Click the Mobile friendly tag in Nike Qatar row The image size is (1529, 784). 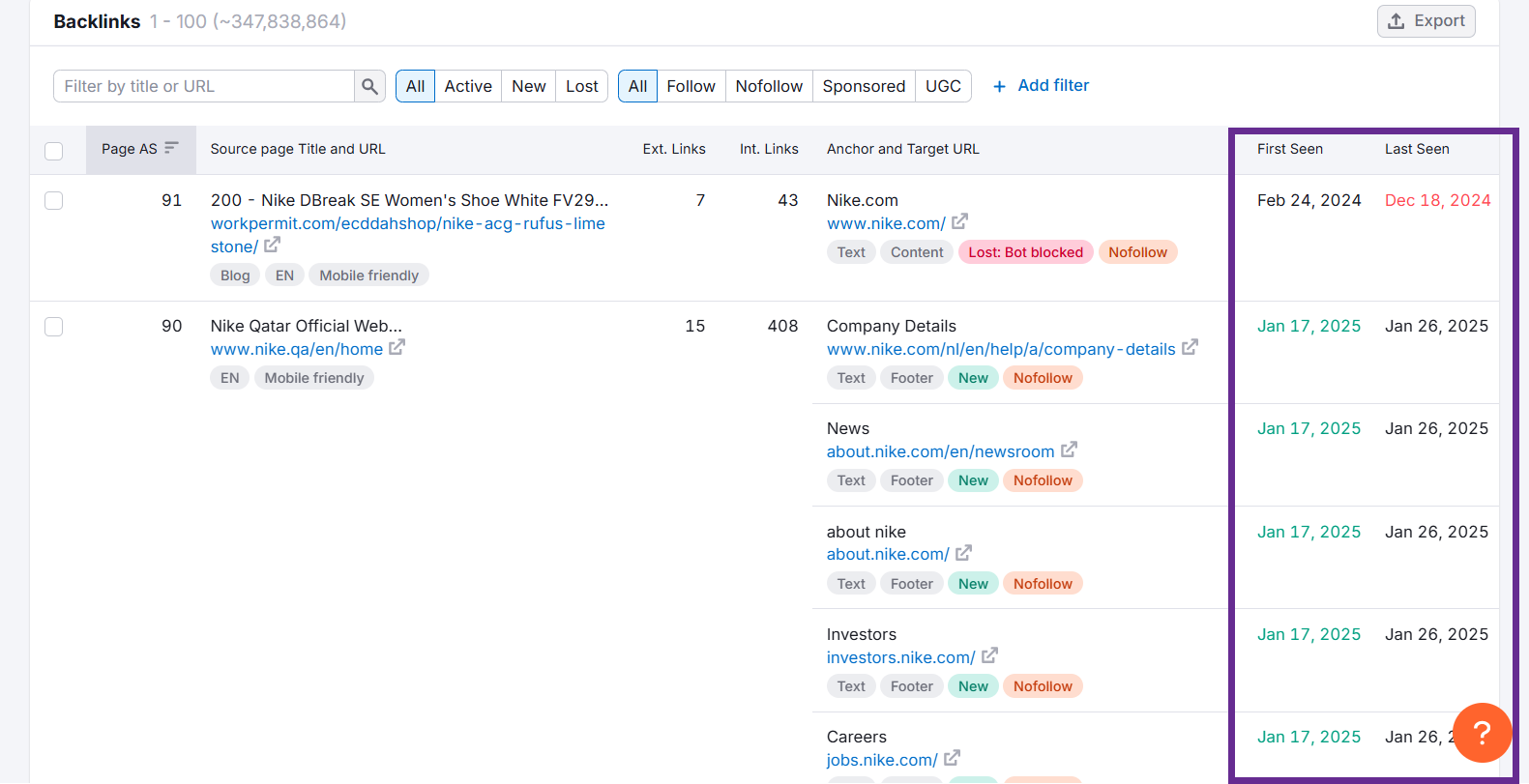click(x=314, y=378)
